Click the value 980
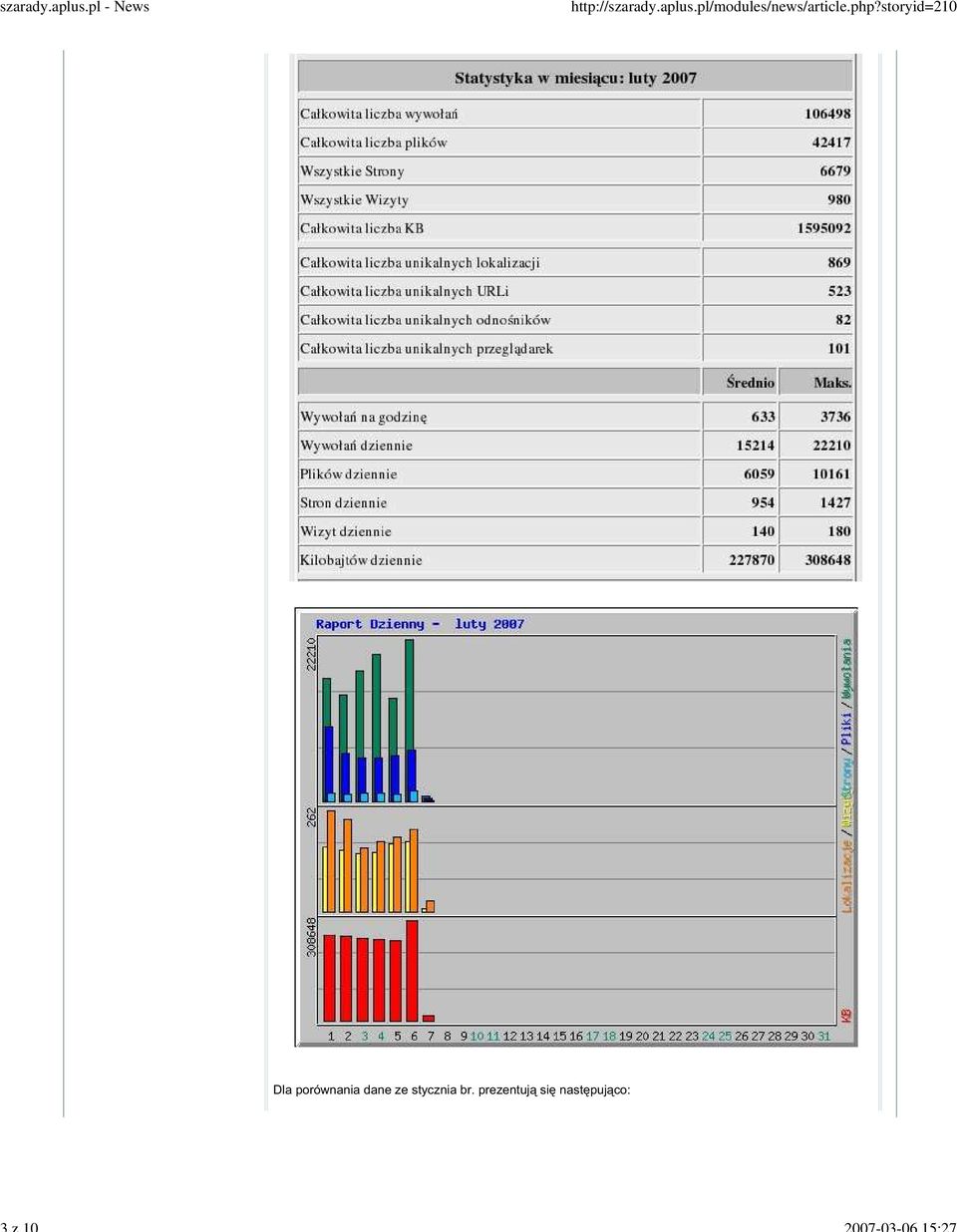This screenshot has height=1232, width=957. [839, 199]
